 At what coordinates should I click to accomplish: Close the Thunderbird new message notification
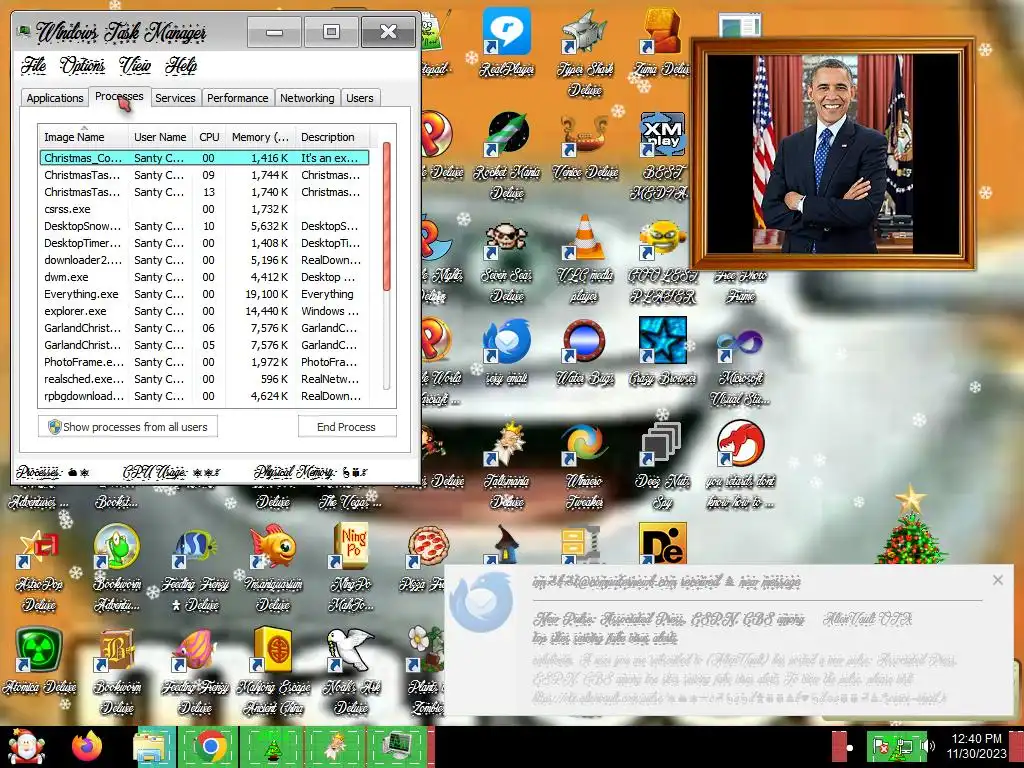[998, 580]
